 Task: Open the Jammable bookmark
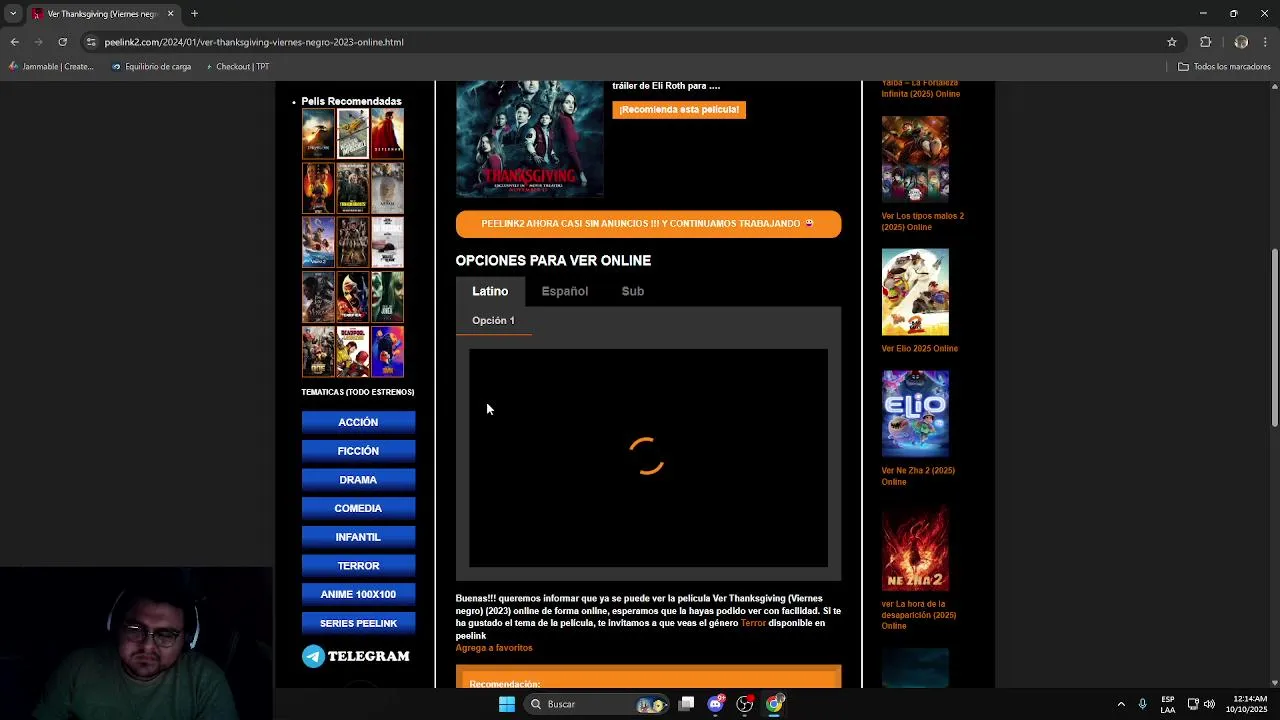[x=51, y=67]
